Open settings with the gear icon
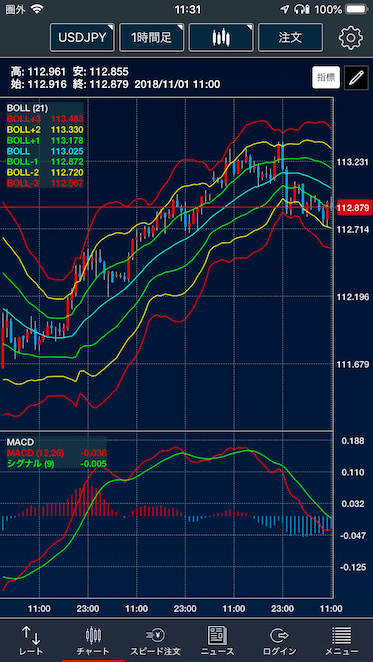 [x=350, y=38]
